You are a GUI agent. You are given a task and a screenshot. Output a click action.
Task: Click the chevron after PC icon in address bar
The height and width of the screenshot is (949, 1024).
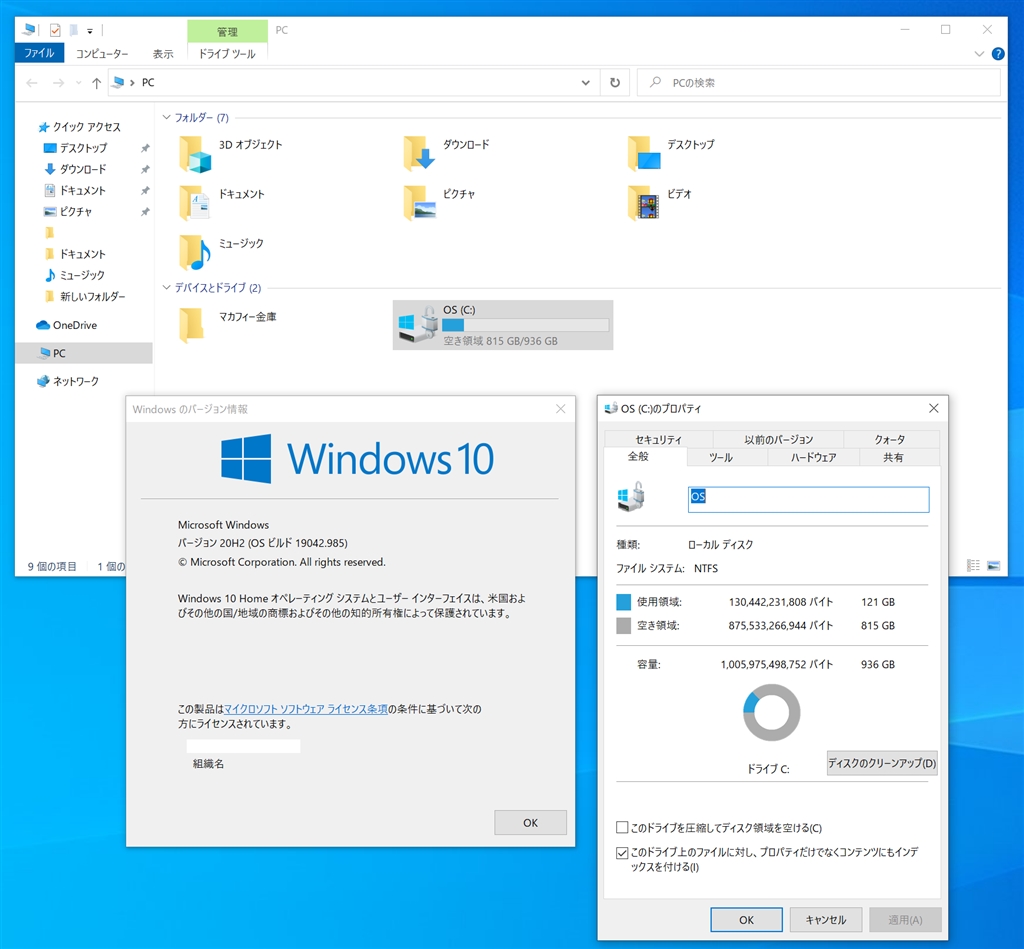pyautogui.click(x=133, y=83)
